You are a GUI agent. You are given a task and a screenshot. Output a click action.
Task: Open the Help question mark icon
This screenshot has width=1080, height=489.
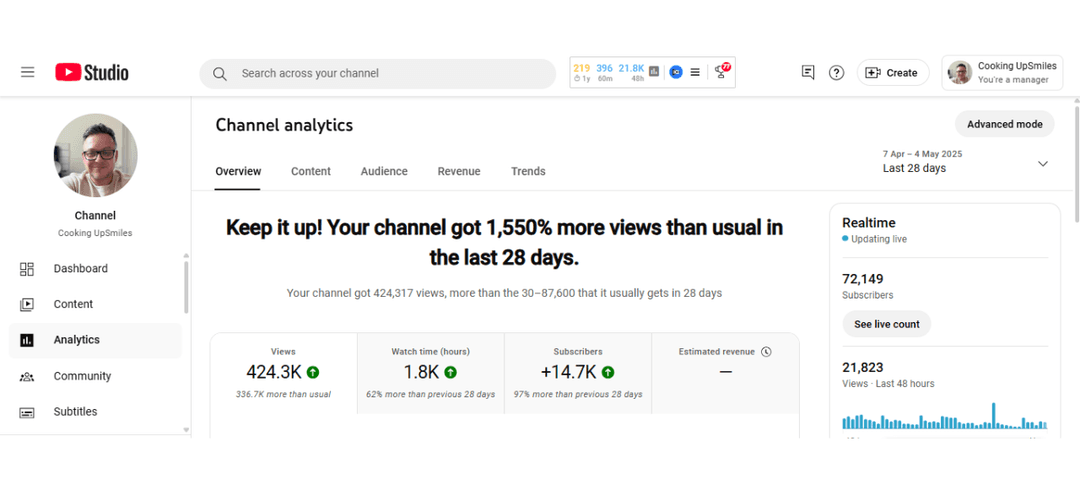coord(836,73)
